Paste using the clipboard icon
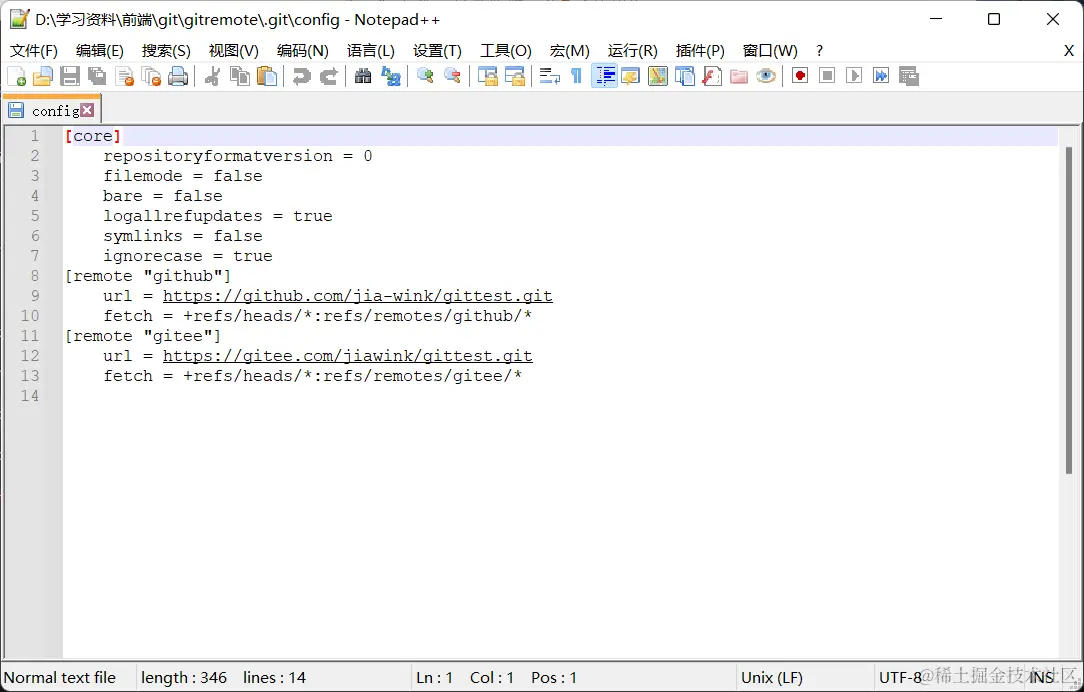Screen dimensions: 1084x692 pos(267,76)
